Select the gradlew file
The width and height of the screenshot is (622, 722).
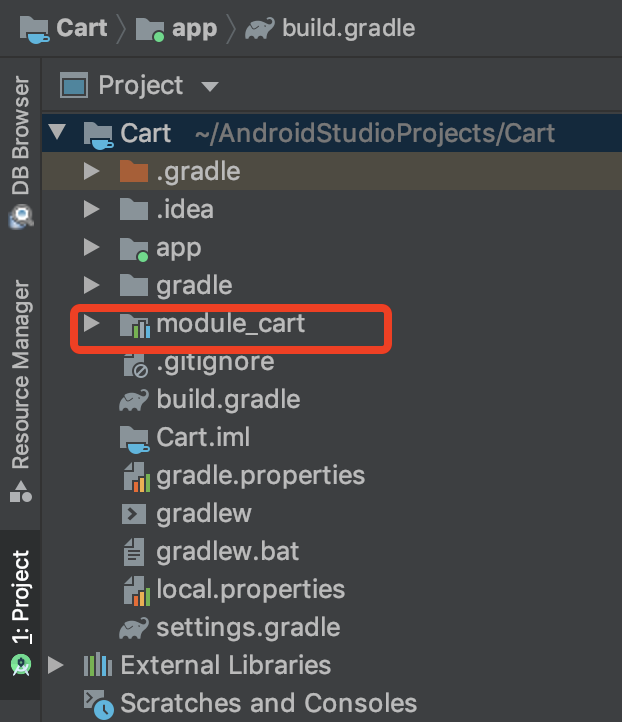pos(331,513)
